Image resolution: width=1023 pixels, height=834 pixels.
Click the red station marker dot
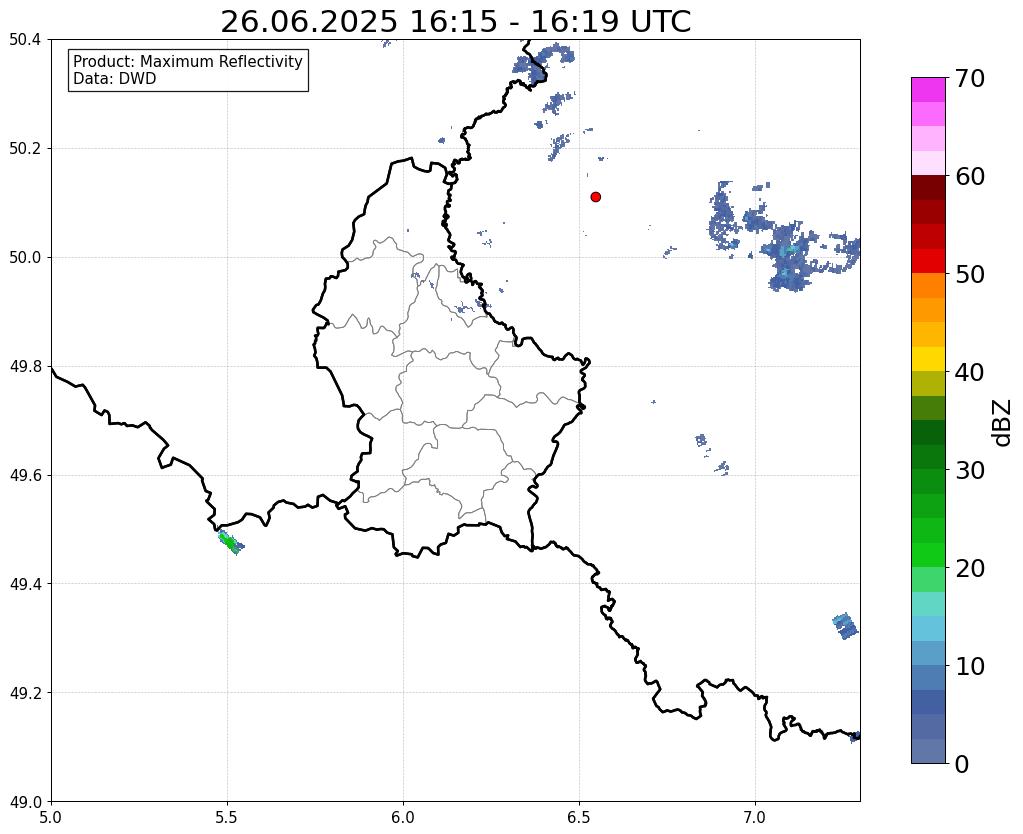point(596,197)
